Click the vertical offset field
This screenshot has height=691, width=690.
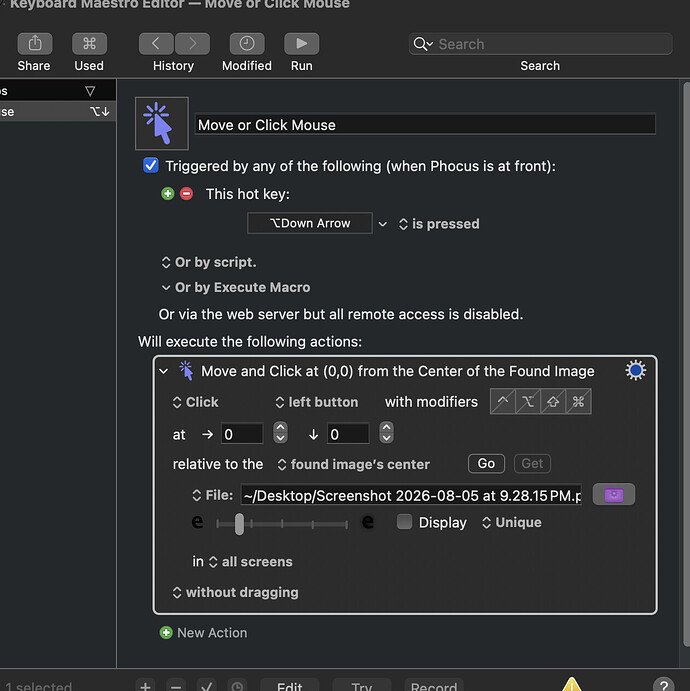[x=348, y=434]
